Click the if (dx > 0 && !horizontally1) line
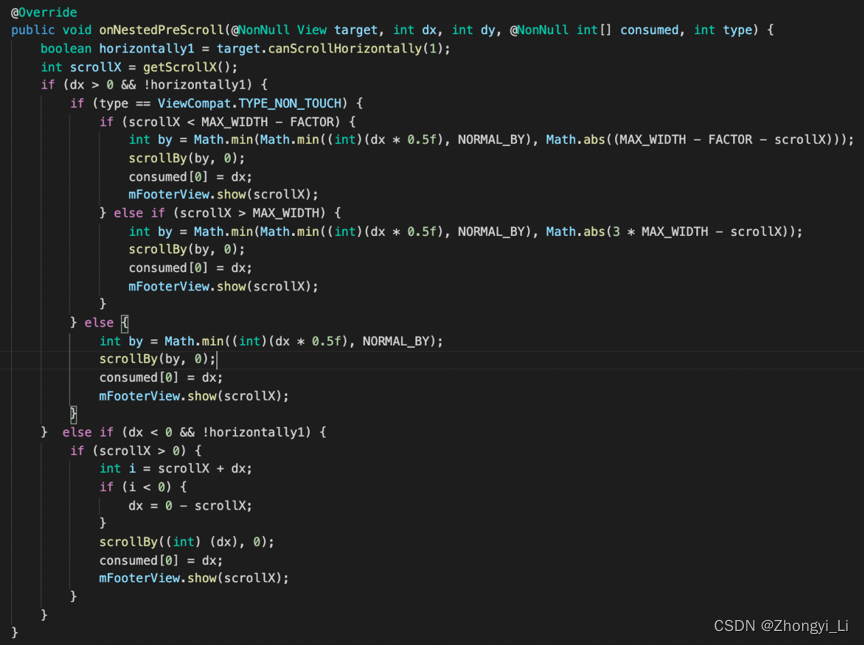 (x=154, y=85)
